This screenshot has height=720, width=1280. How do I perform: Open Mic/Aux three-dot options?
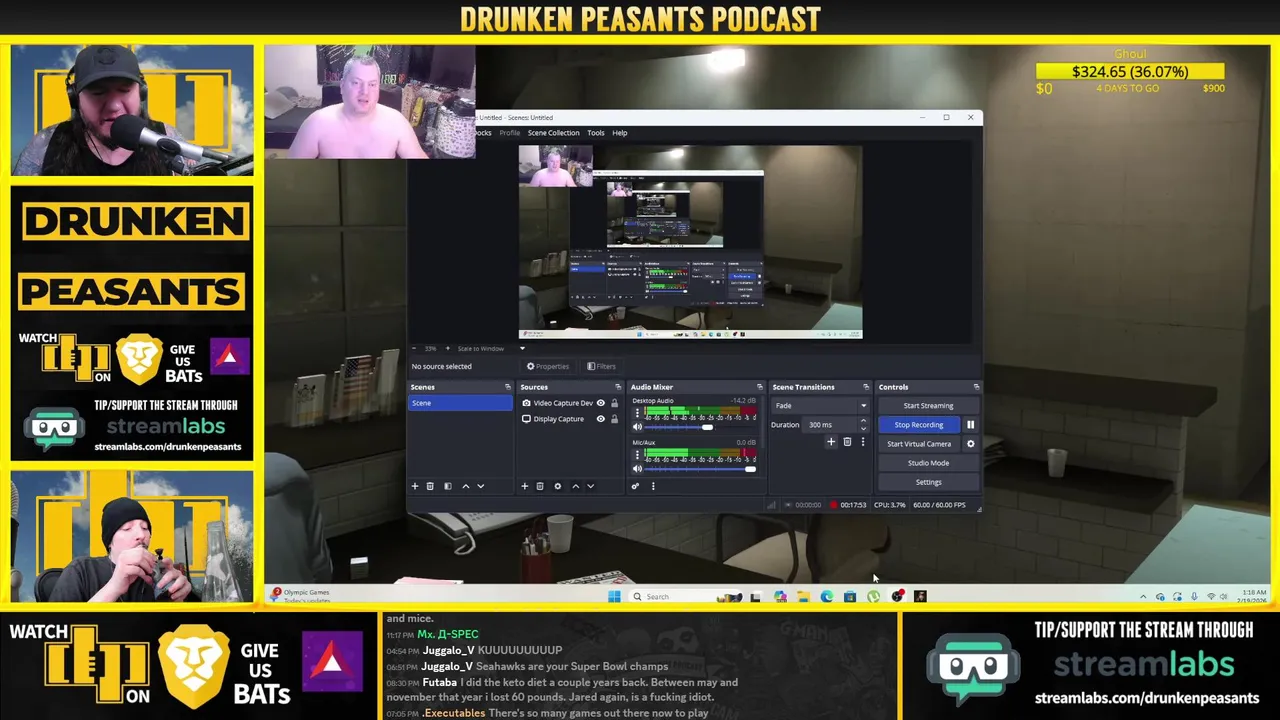(637, 454)
